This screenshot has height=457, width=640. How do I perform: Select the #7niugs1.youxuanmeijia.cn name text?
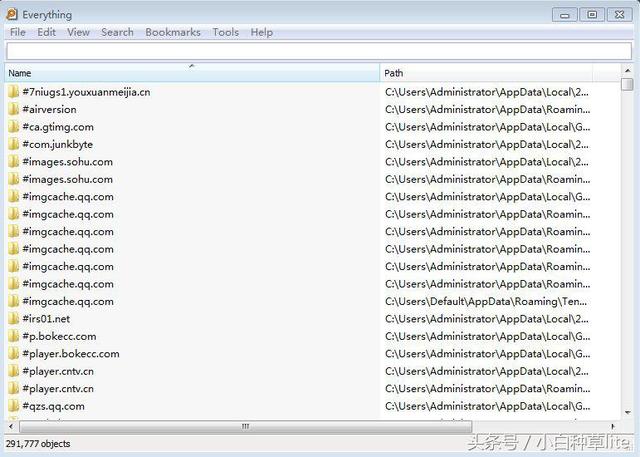86,92
